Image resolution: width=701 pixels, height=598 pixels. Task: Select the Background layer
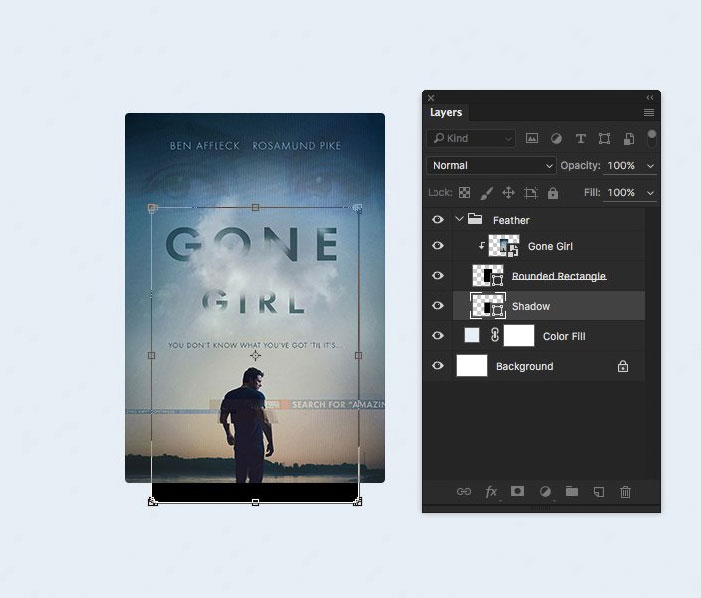[524, 366]
